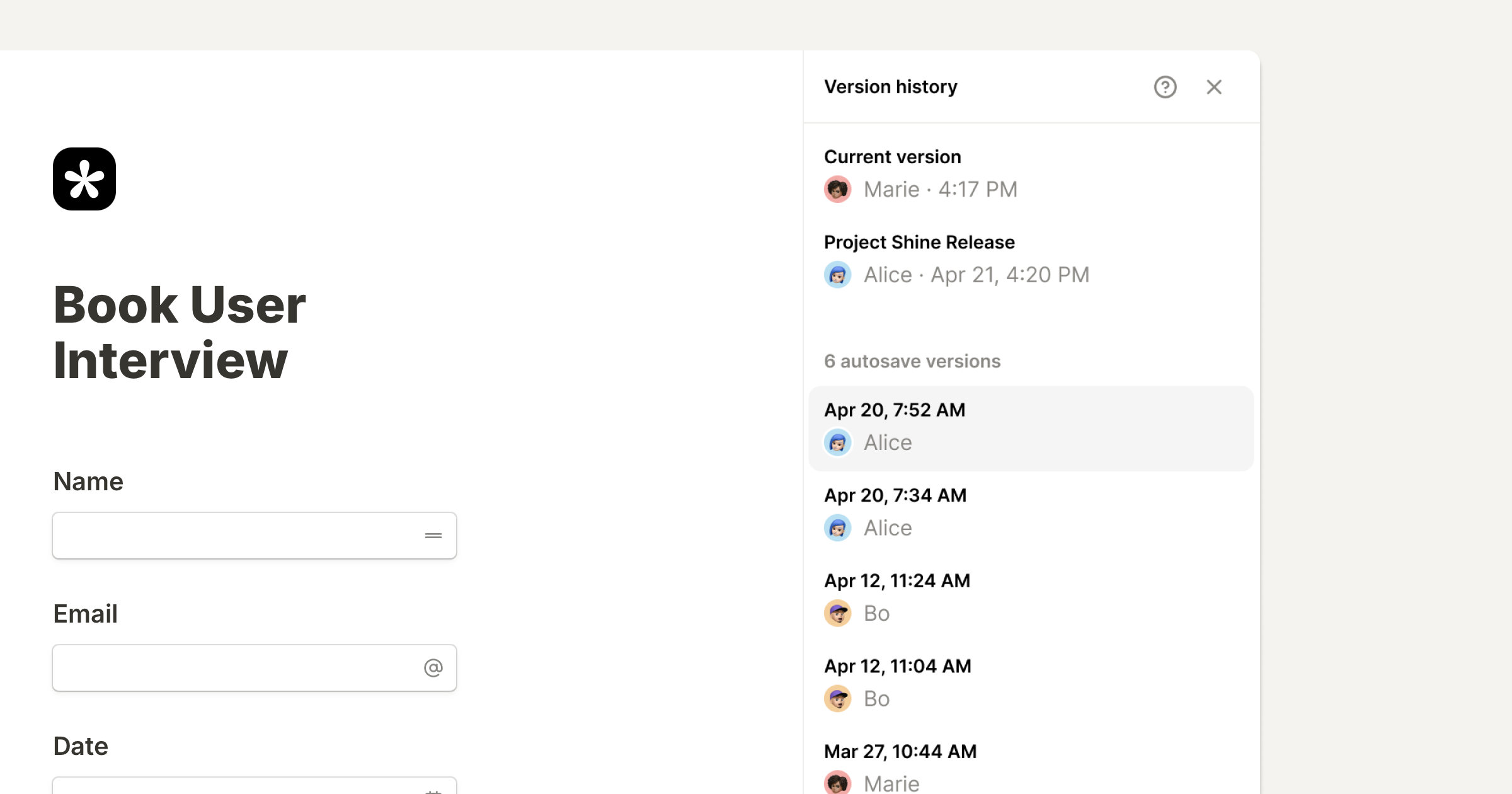The width and height of the screenshot is (1512, 794).
Task: Close the Version history panel
Action: coord(1214,87)
